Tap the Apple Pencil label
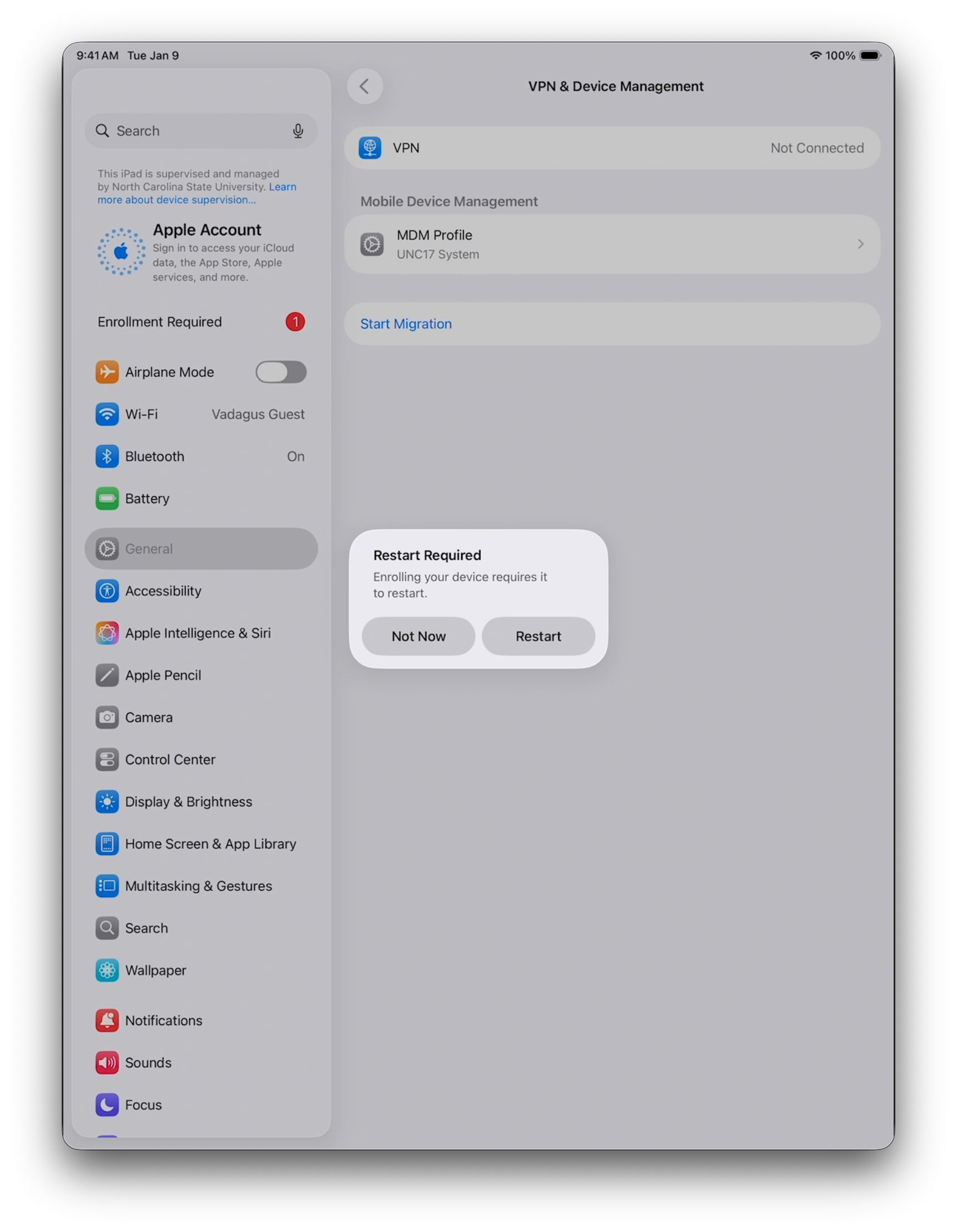Viewport: 957px width, 1232px height. click(x=164, y=676)
